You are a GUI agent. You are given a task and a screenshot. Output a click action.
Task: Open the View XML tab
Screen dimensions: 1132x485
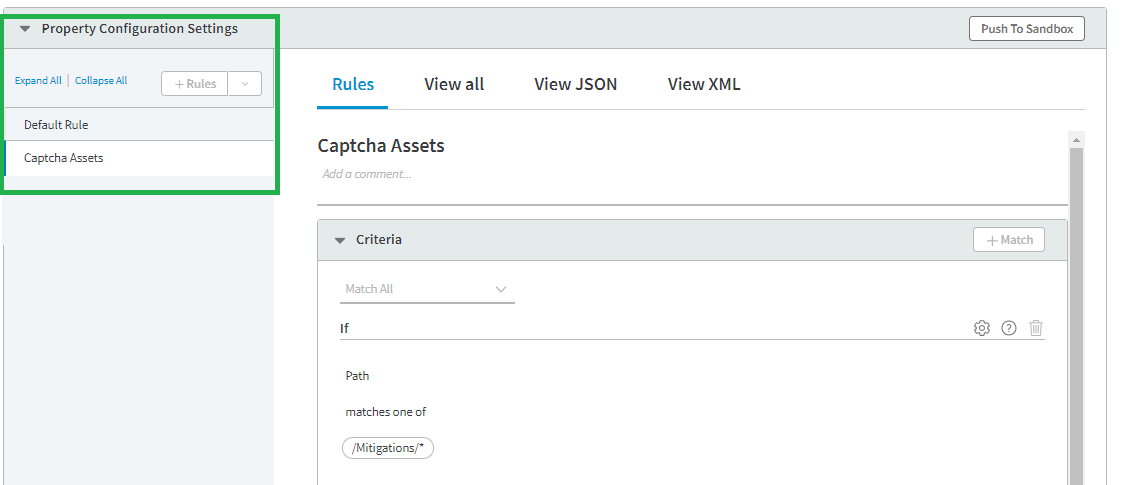[704, 84]
